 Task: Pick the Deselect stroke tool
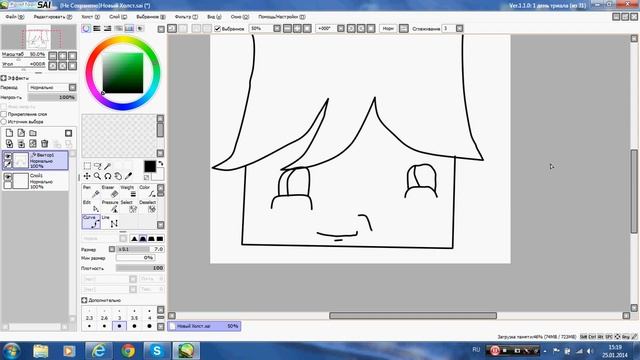click(x=147, y=206)
